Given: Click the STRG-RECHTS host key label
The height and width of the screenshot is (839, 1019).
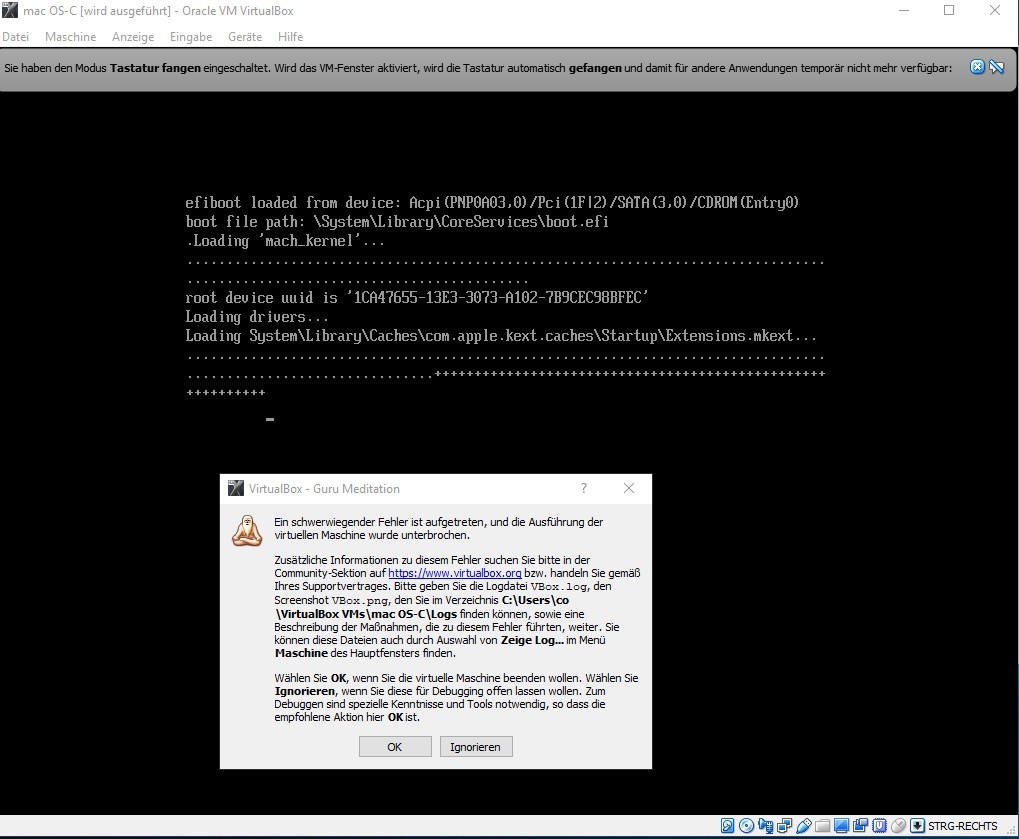Looking at the screenshot, I should [x=962, y=826].
